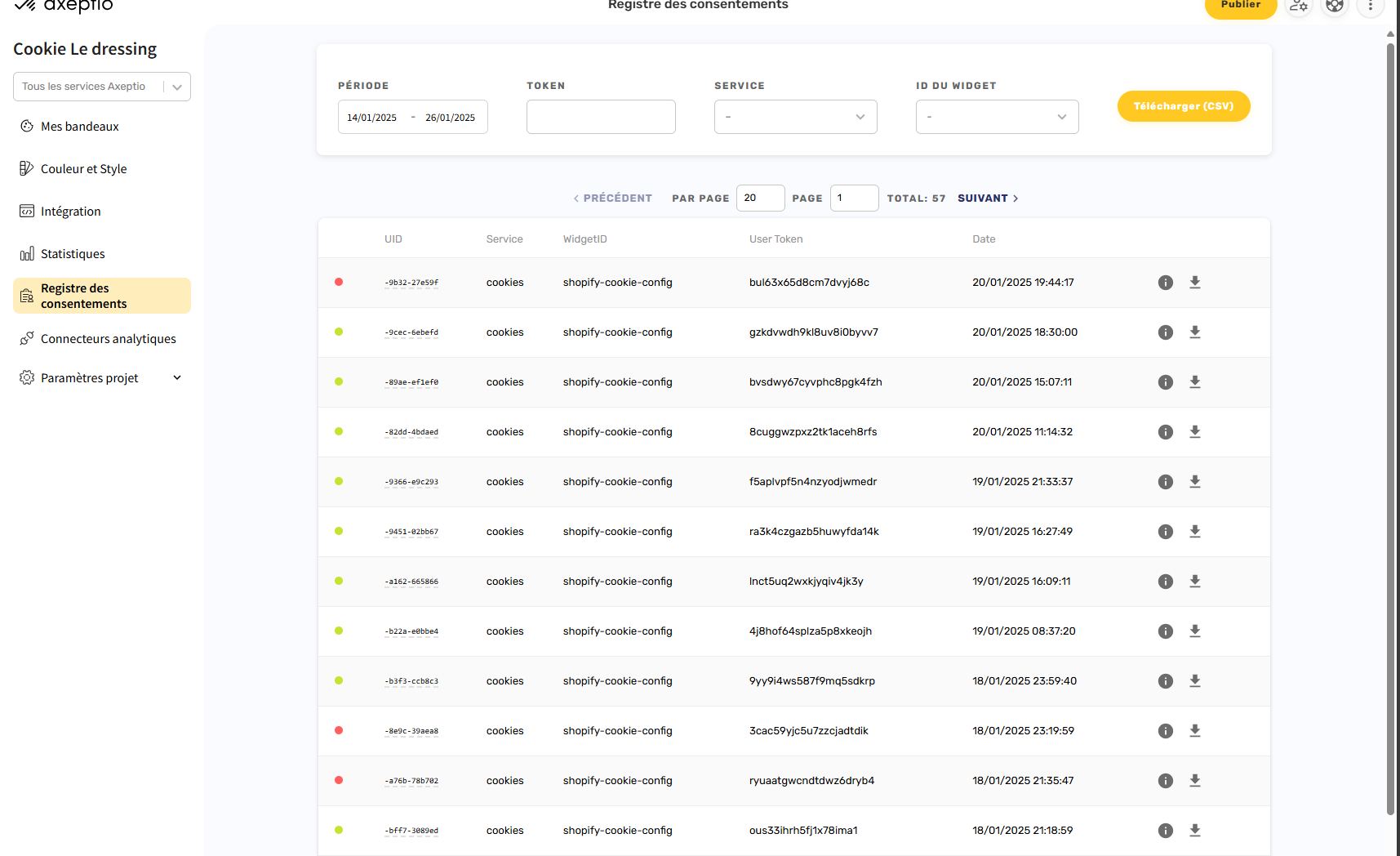Click user token ryuaatgwcndtdwz6dryb4
1400x856 pixels.
tap(811, 781)
